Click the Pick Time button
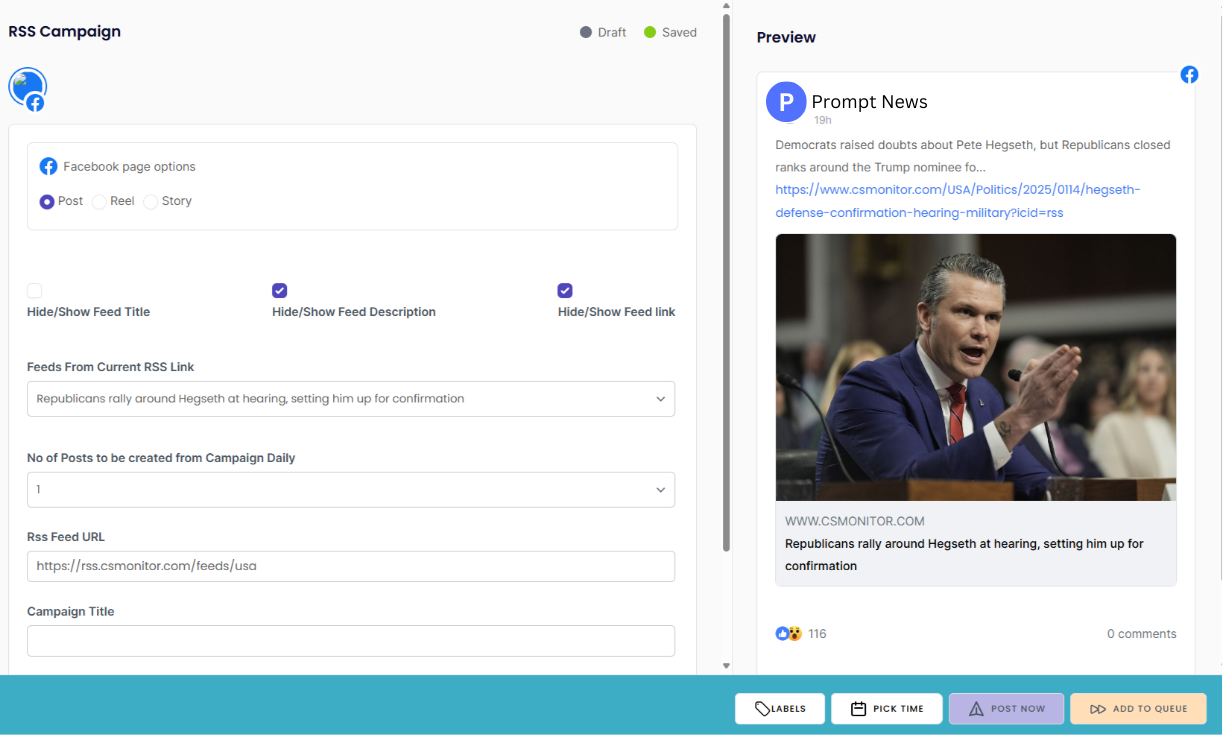Image resolution: width=1223 pixels, height=735 pixels. pos(887,709)
